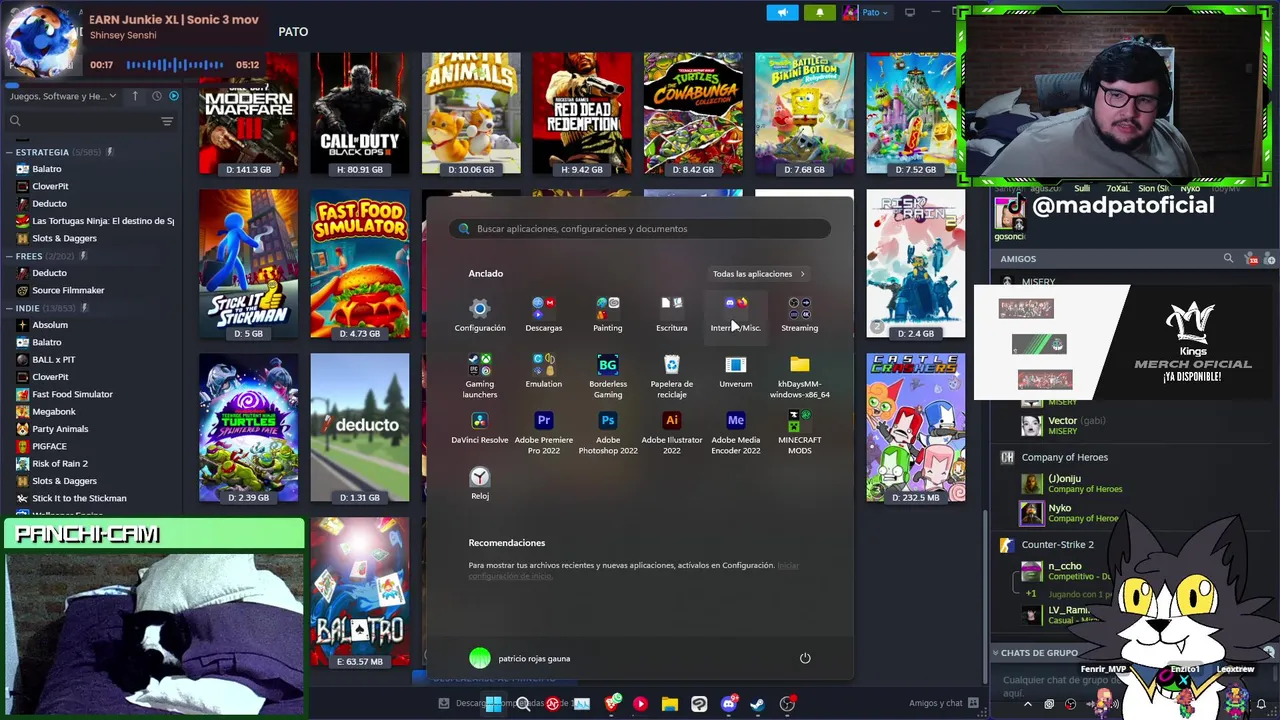This screenshot has width=1280, height=720.
Task: Select Absolum in the INDIE list
Action: (x=50, y=325)
